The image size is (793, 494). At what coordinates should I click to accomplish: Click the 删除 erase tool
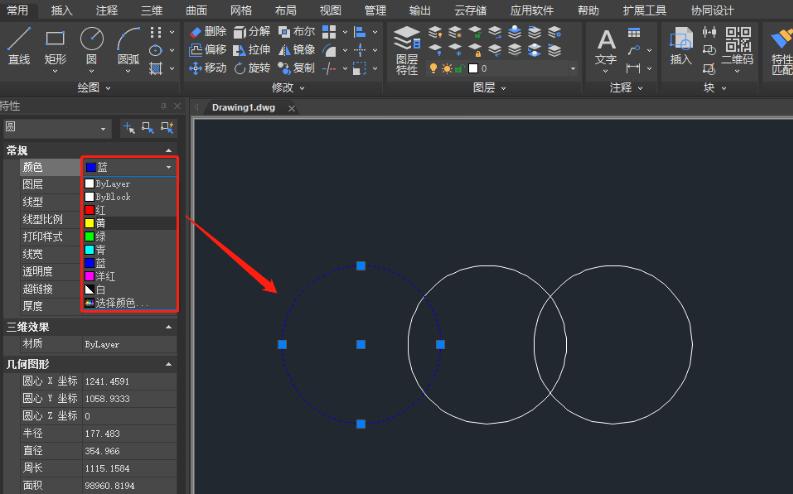pos(207,32)
